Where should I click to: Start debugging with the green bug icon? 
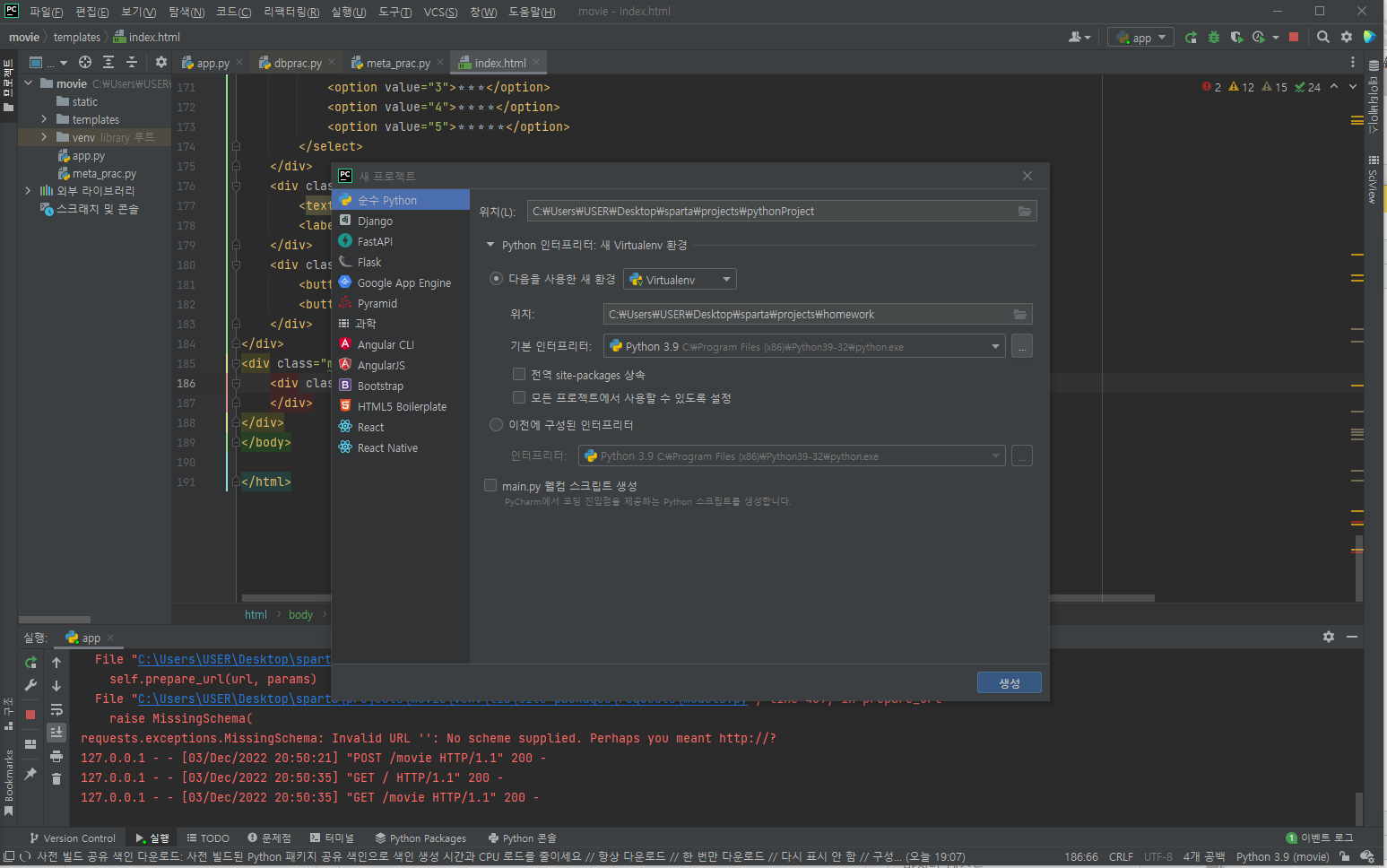(1214, 37)
